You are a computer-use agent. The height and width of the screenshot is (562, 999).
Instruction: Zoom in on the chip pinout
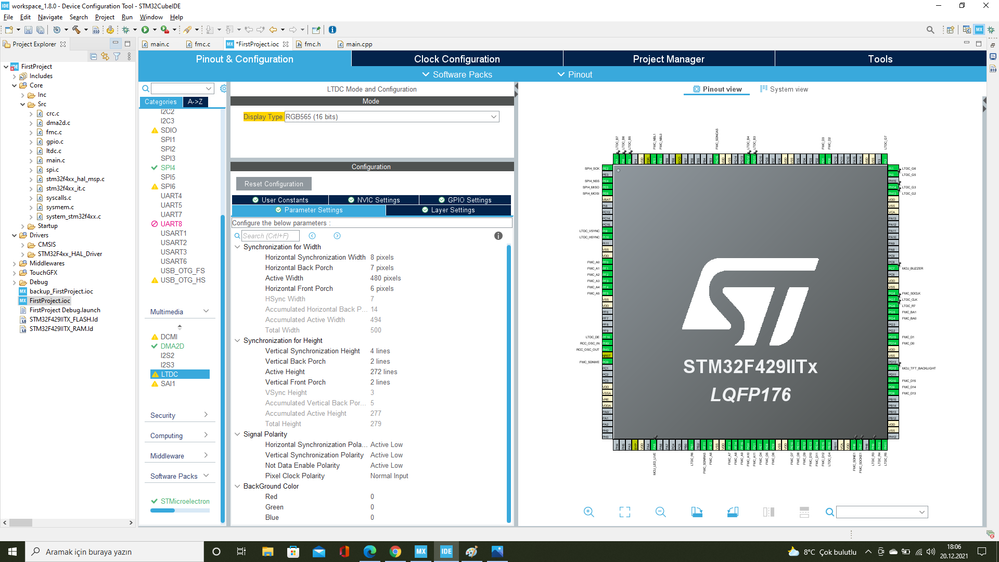(588, 512)
